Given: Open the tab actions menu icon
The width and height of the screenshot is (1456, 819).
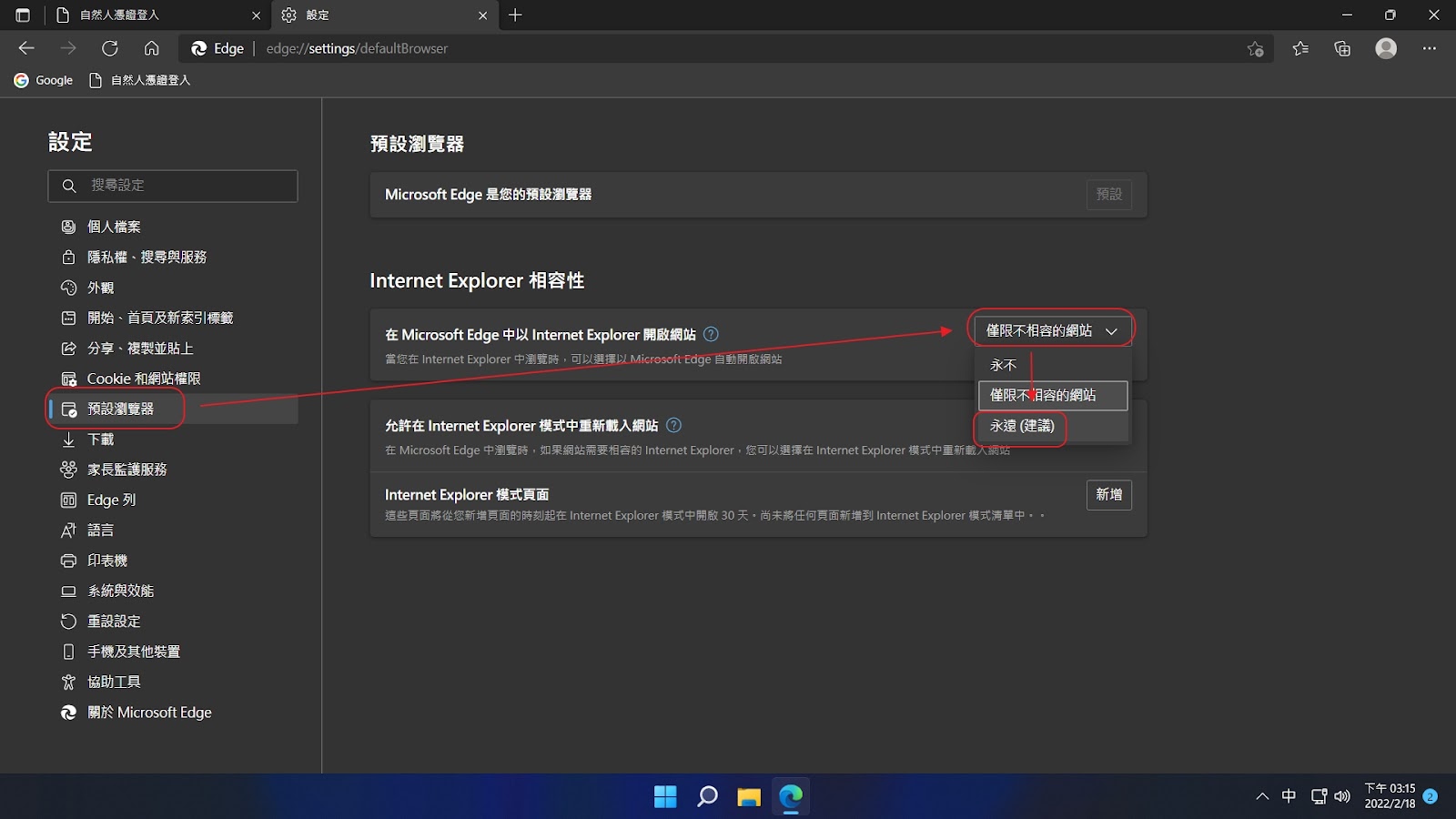Looking at the screenshot, I should [23, 15].
